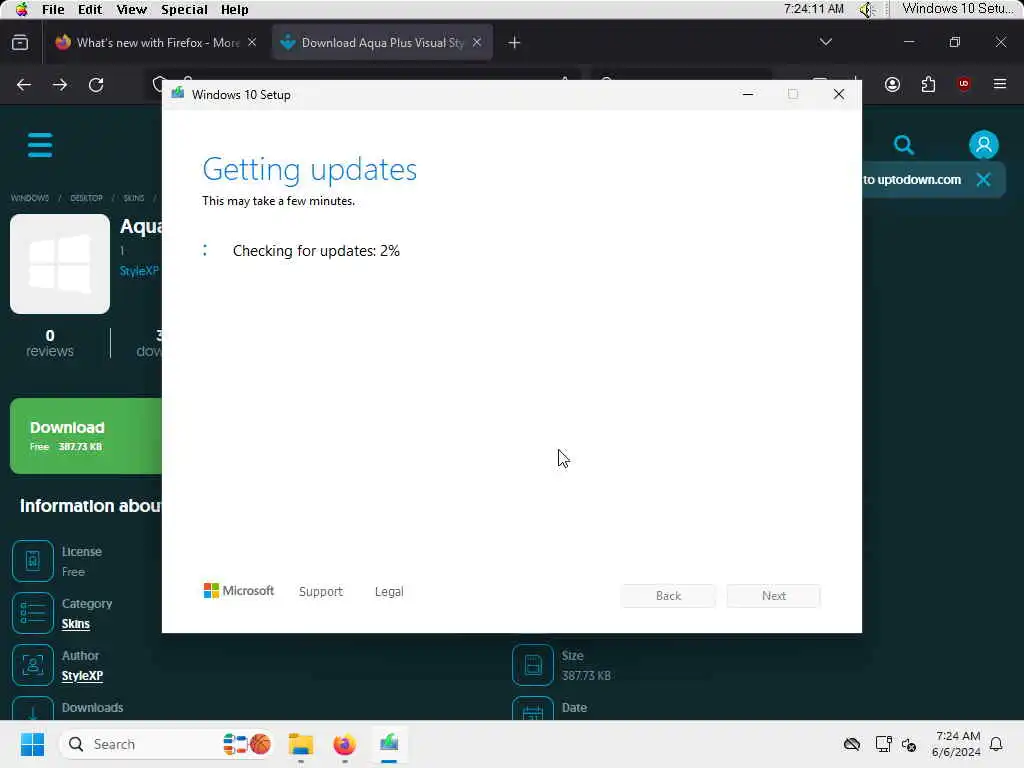
Task: Click the Back button in Windows 10 Setup
Action: (668, 596)
